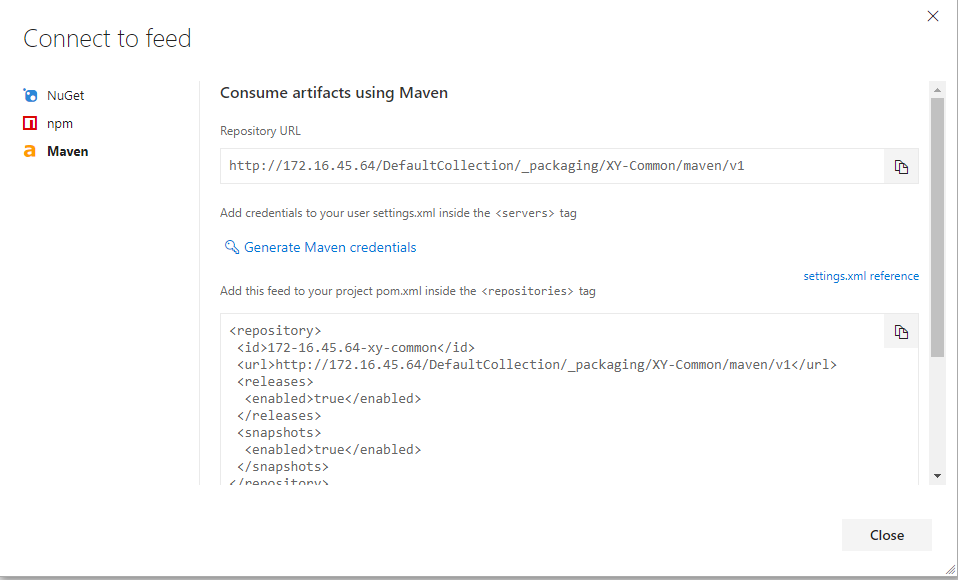Copy the Repository URL to clipboard
The image size is (958, 580).
click(x=901, y=167)
